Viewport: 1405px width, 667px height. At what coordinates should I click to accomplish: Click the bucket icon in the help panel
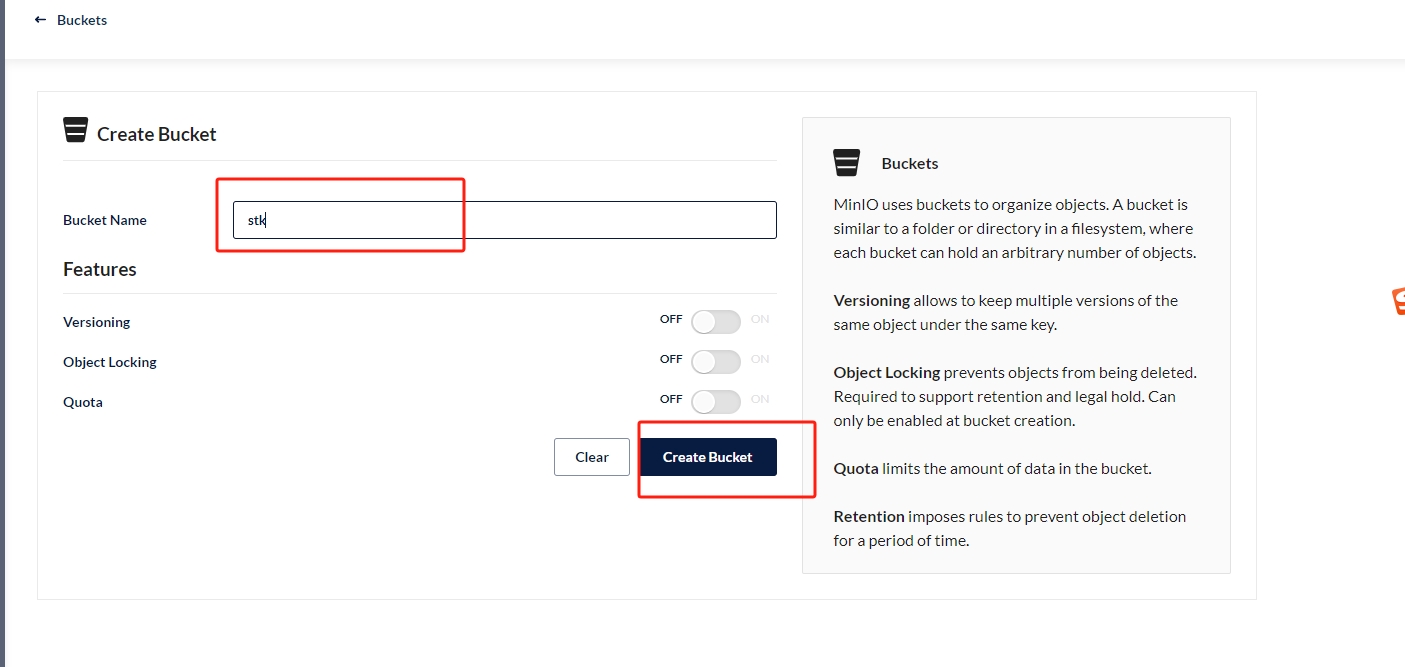(846, 163)
